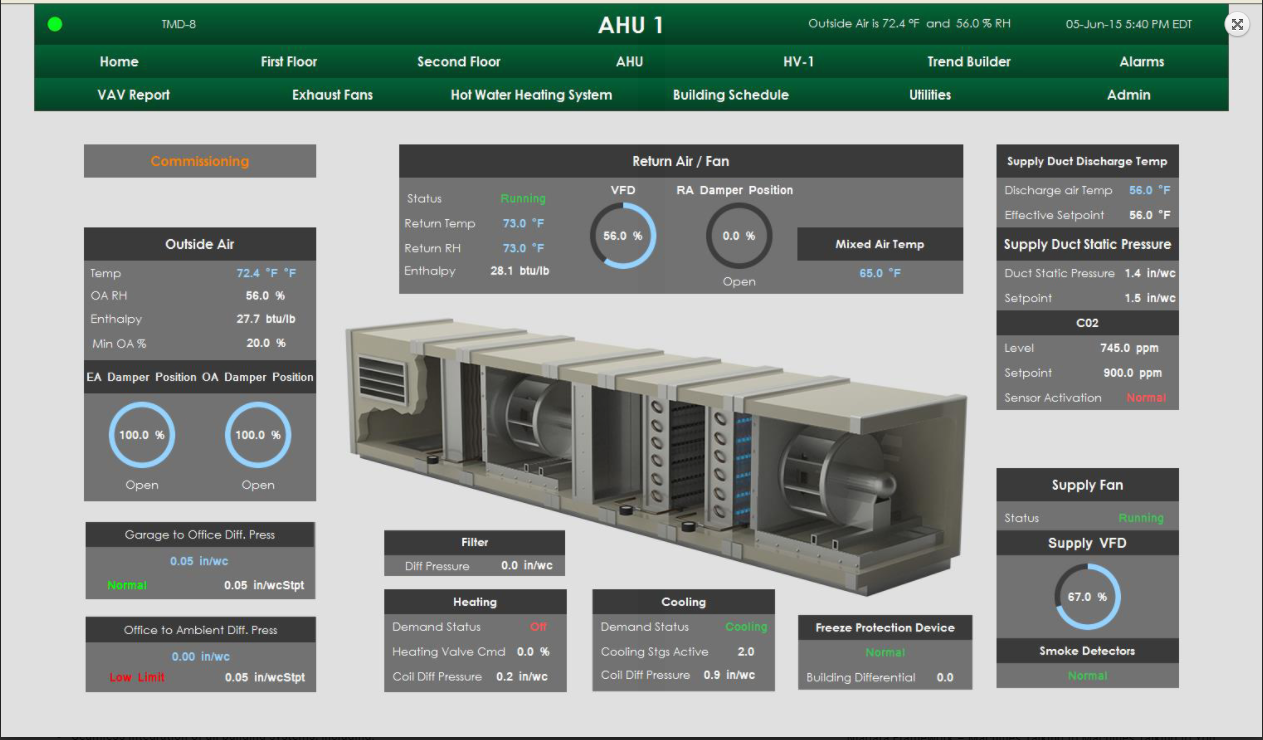Click Duct Static Pressure 1.4 in/wc

[1150, 273]
